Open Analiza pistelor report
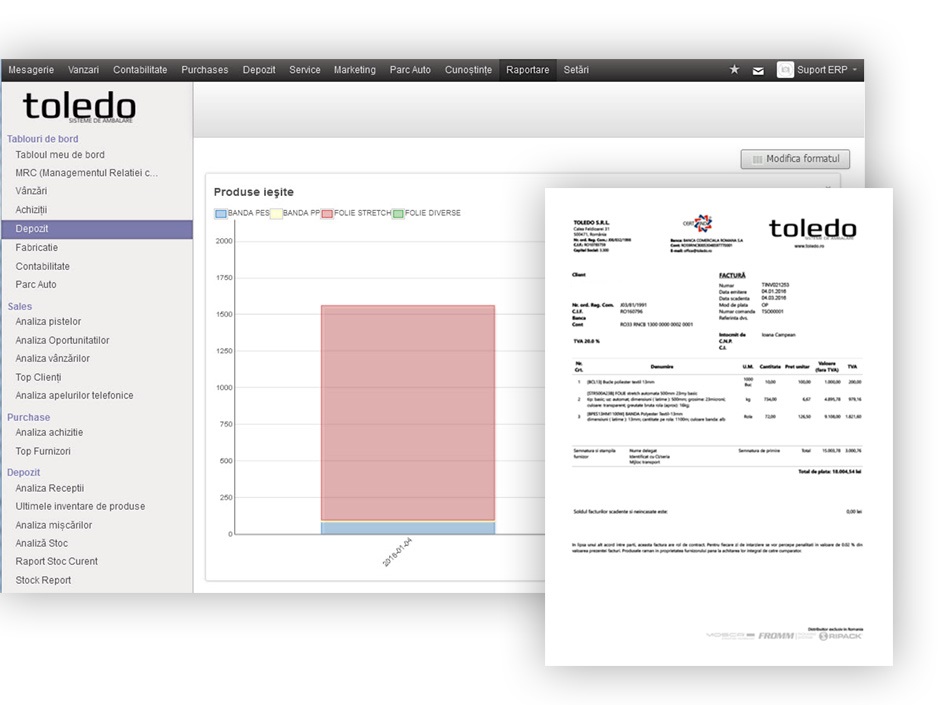The width and height of the screenshot is (940, 705). [x=48, y=321]
